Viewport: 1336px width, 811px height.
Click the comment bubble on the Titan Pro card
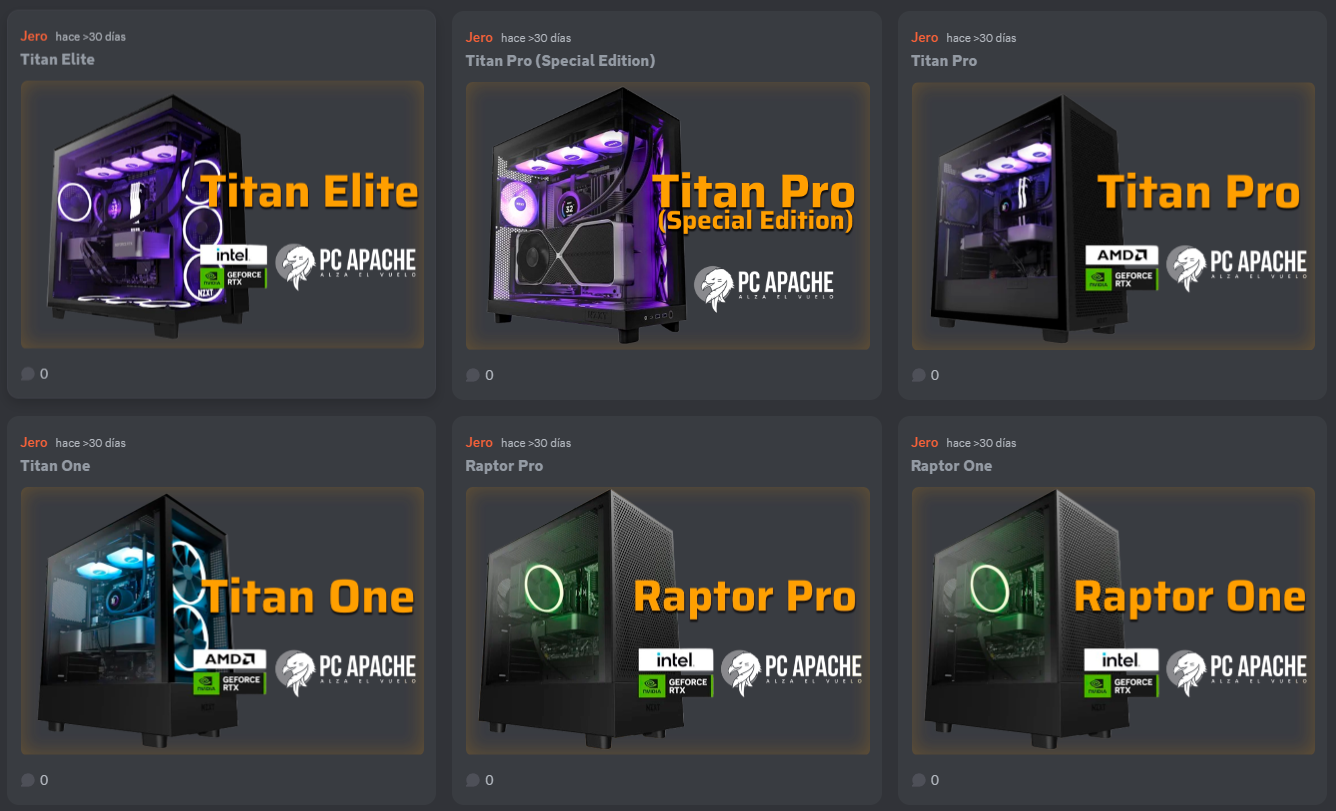[918, 376]
